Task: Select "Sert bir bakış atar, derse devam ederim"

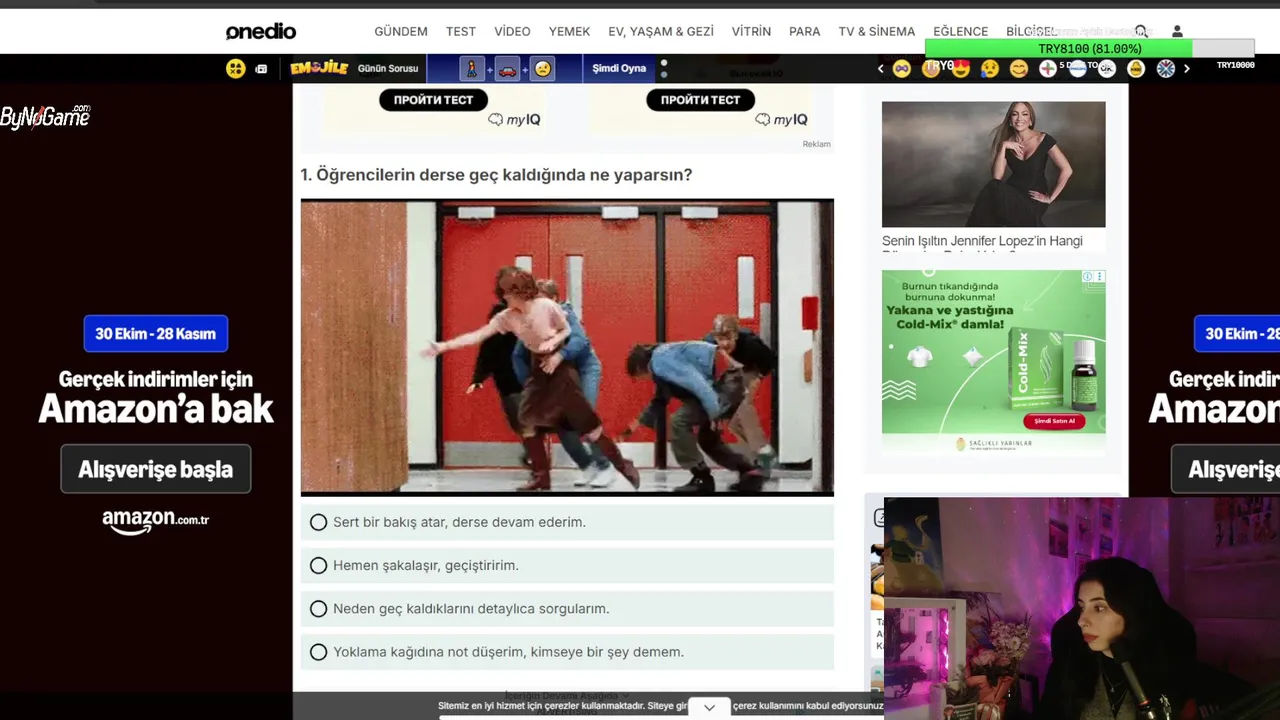Action: click(567, 522)
